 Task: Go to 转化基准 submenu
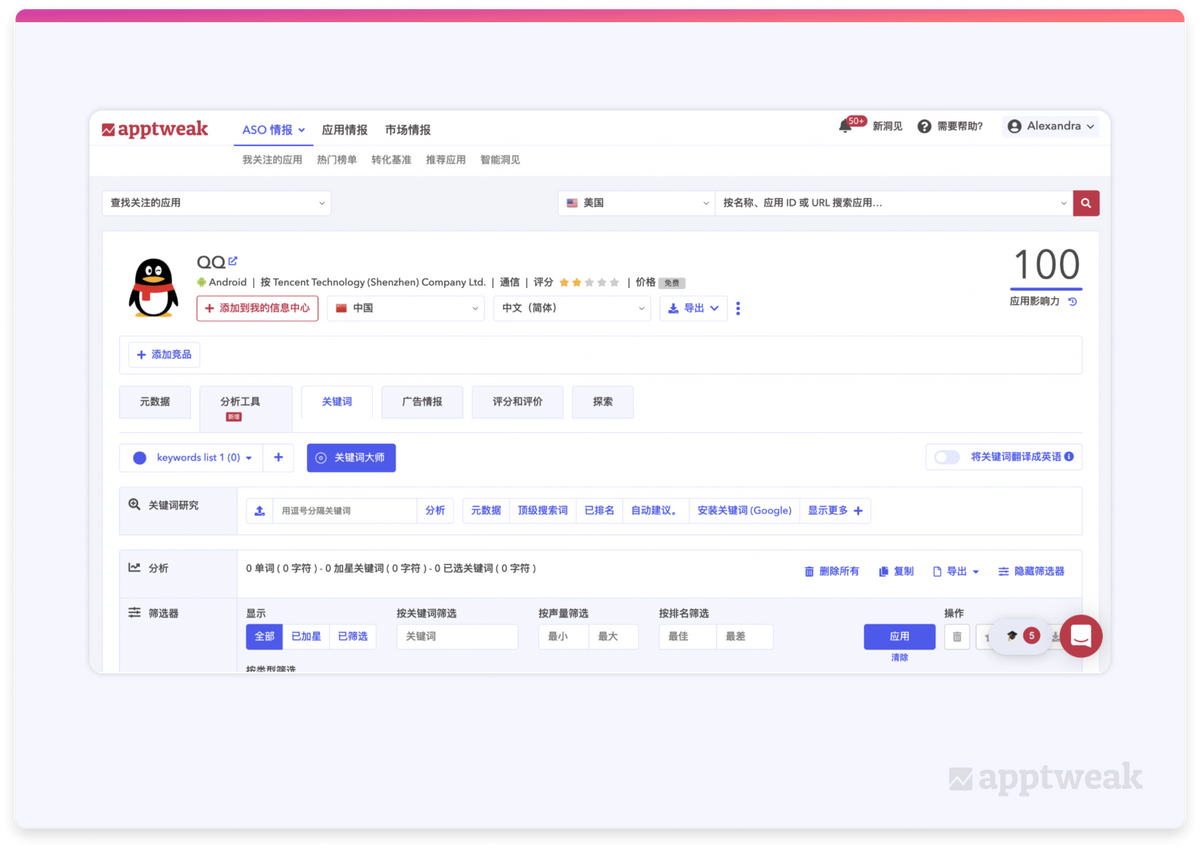pos(391,160)
